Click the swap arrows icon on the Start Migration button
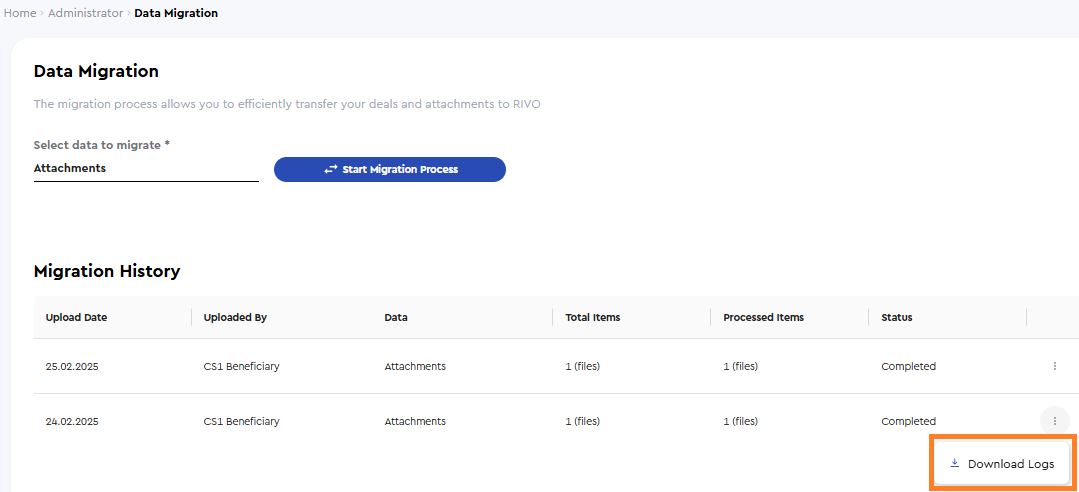 click(331, 169)
